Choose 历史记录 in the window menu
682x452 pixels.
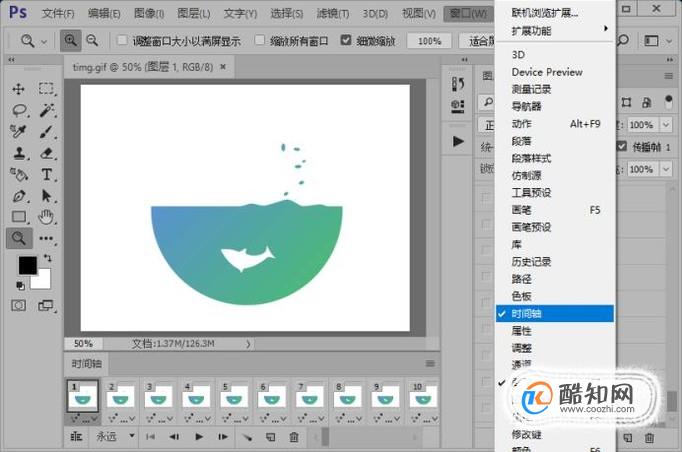tap(555, 261)
